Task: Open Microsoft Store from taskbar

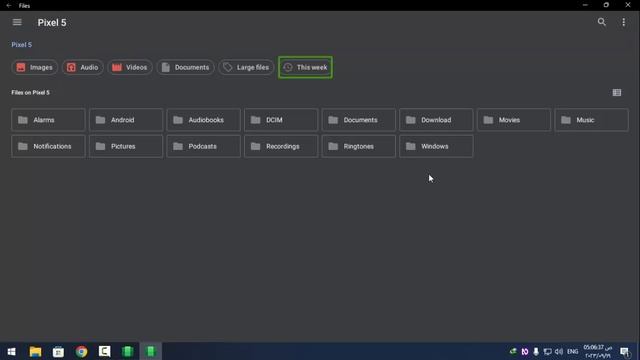Action: [58, 351]
